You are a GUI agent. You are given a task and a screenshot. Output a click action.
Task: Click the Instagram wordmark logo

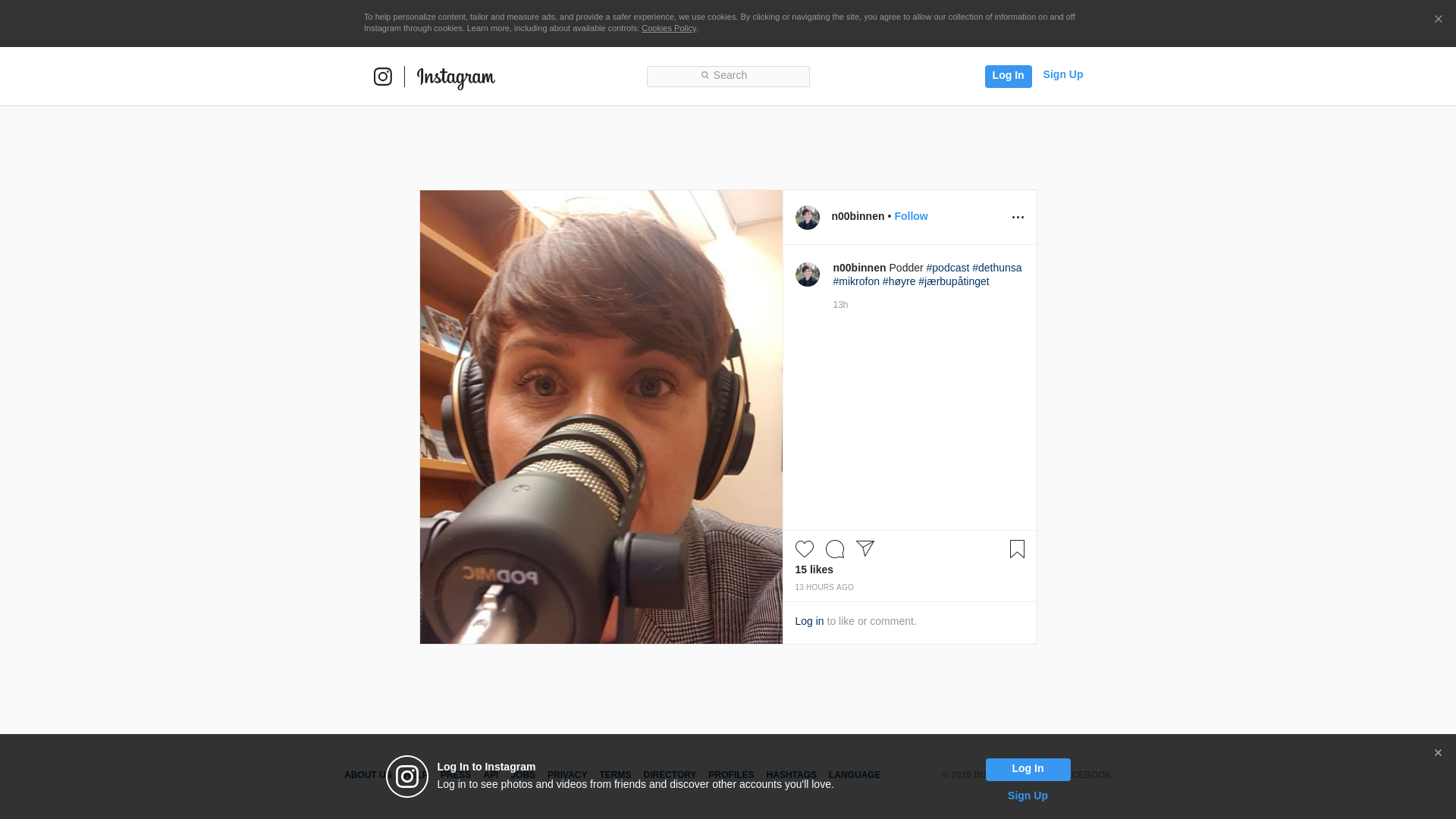[456, 78]
